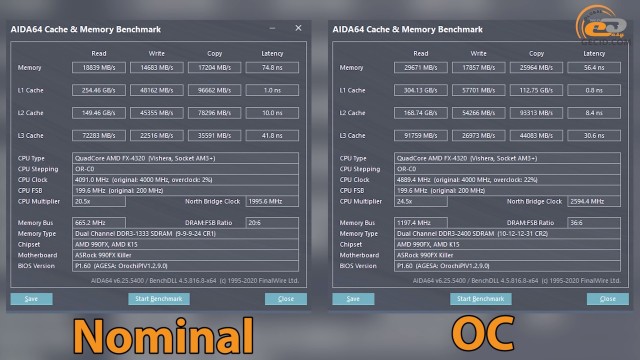The width and height of the screenshot is (640, 360).
Task: Select OC L2 Cache Write 54266 MB/s
Action: pyautogui.click(x=478, y=113)
